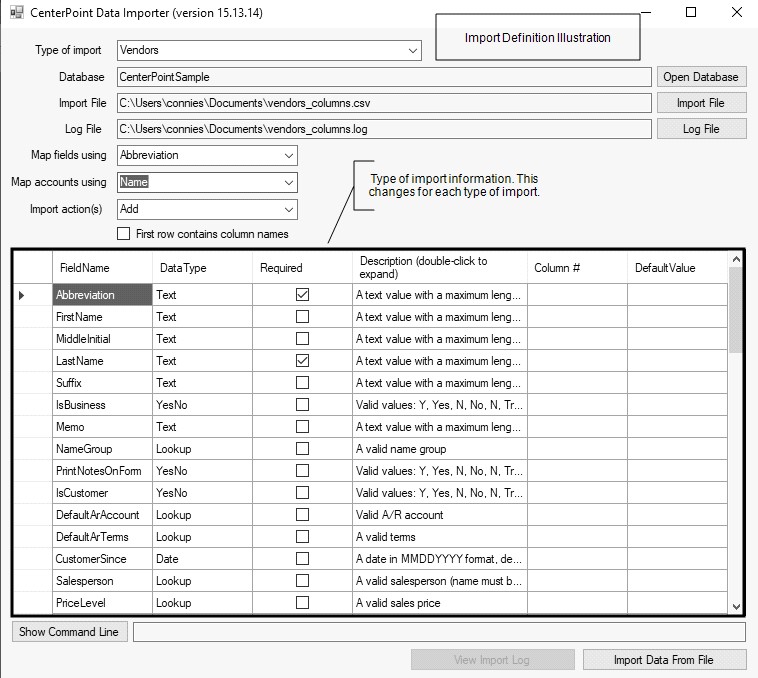Click the Show Command Line button
The height and width of the screenshot is (678, 758).
(x=69, y=632)
